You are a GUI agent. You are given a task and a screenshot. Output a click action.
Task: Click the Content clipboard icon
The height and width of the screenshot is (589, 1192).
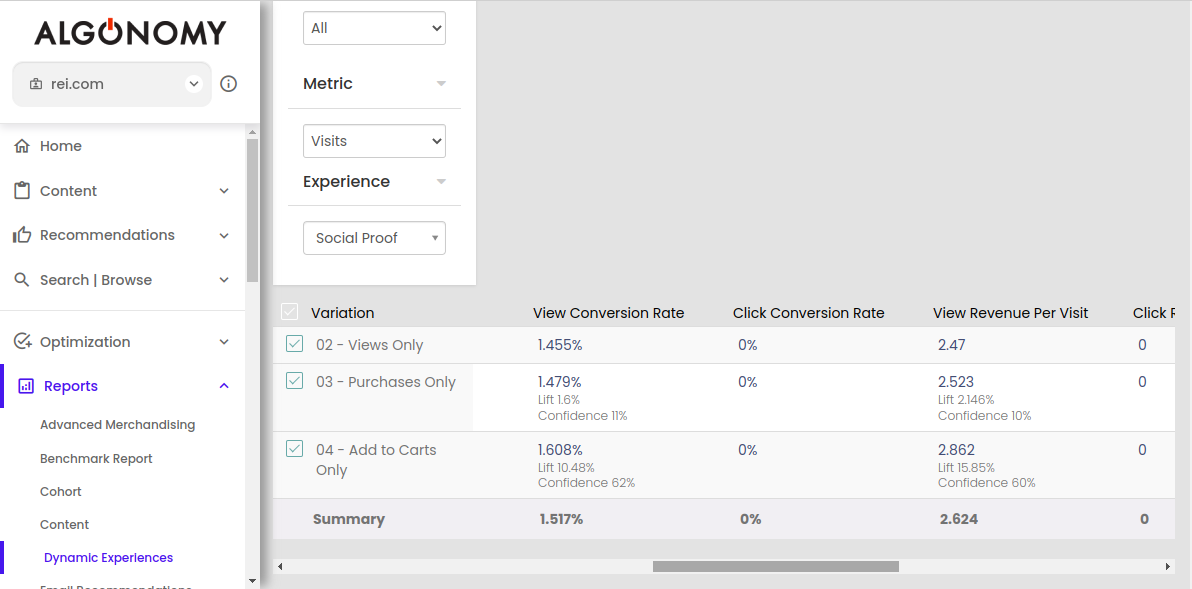pos(22,190)
